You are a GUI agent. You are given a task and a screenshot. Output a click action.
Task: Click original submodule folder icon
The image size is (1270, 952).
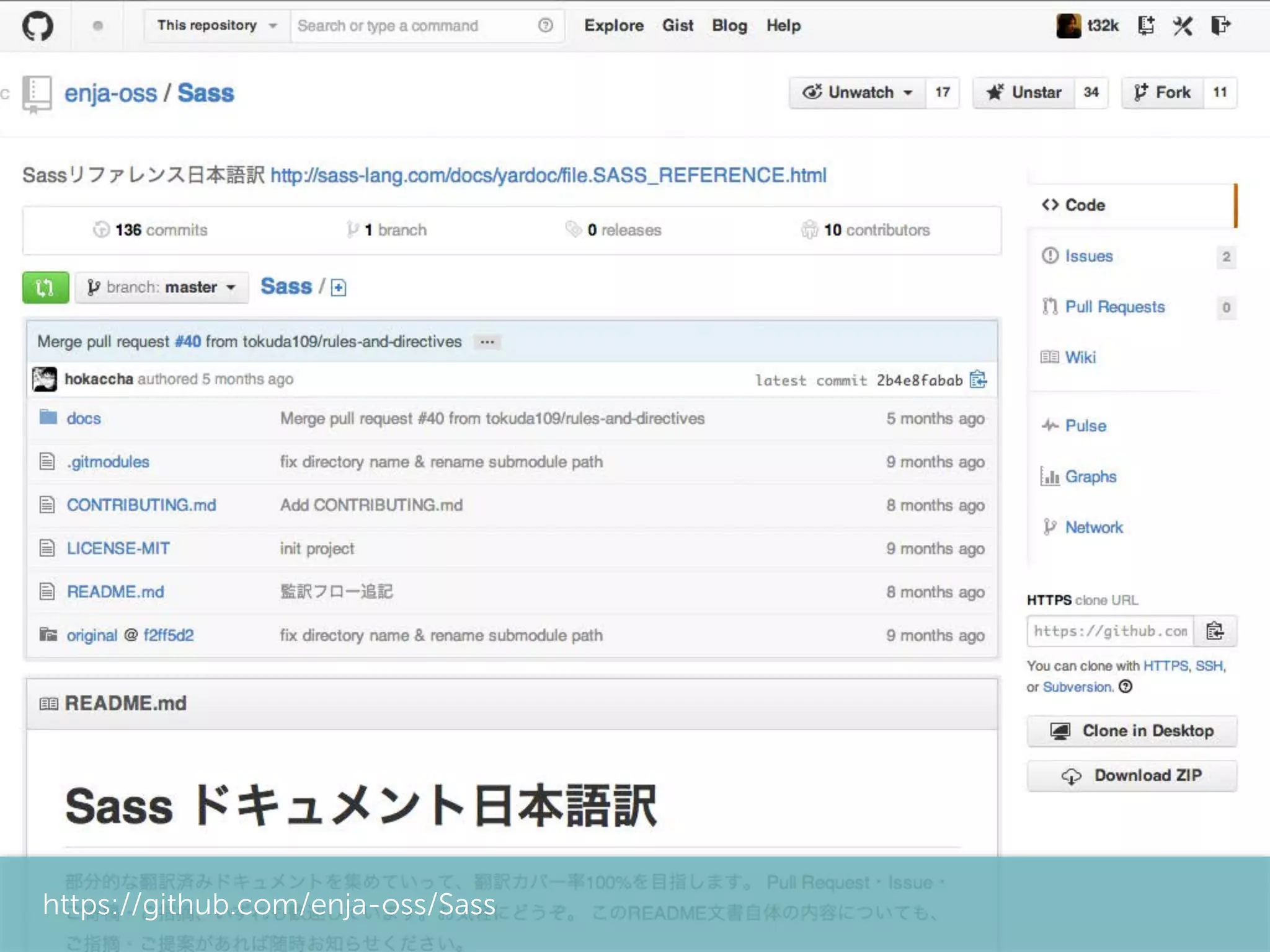[x=48, y=634]
